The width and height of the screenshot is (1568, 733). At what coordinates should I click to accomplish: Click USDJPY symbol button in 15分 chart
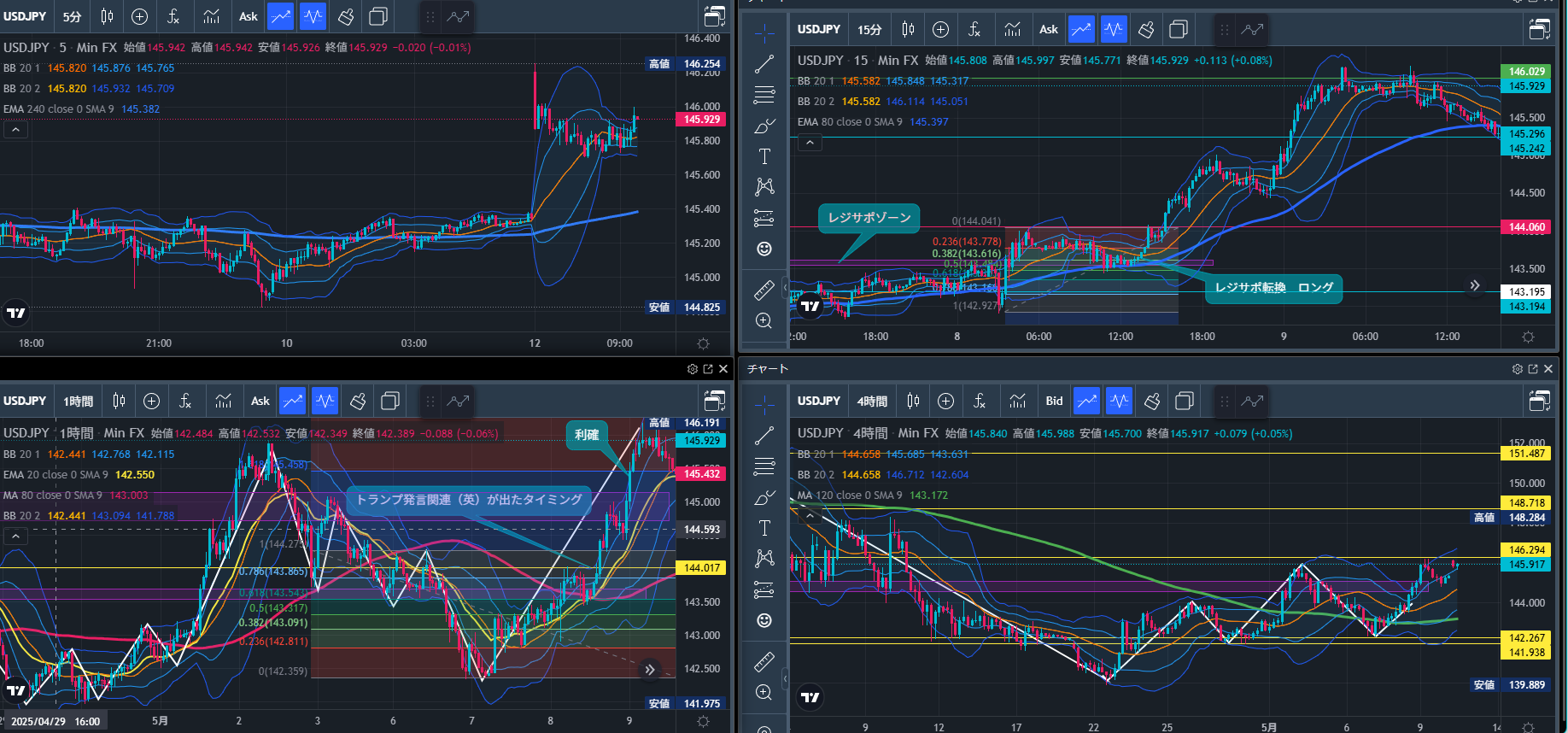click(819, 29)
